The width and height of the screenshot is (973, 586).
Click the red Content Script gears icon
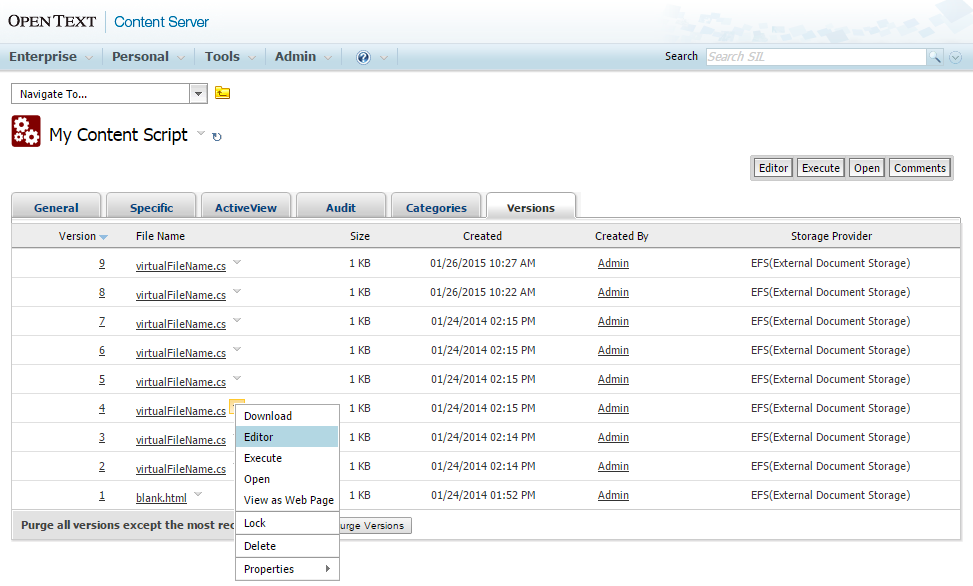point(26,132)
